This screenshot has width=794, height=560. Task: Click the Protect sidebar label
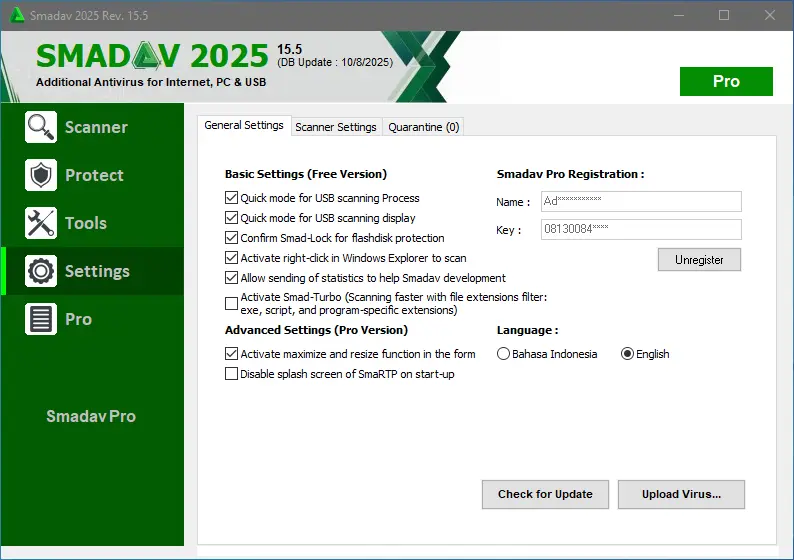[x=94, y=175]
